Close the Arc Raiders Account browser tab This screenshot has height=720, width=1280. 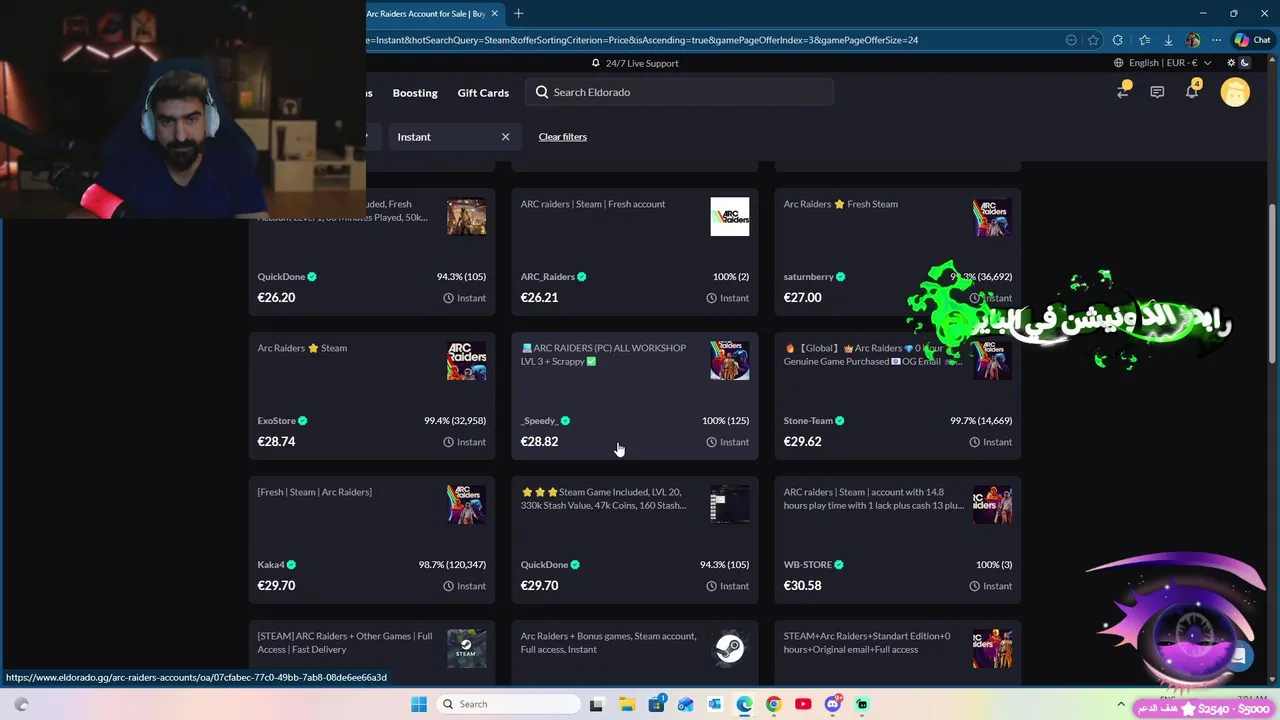[x=494, y=14]
